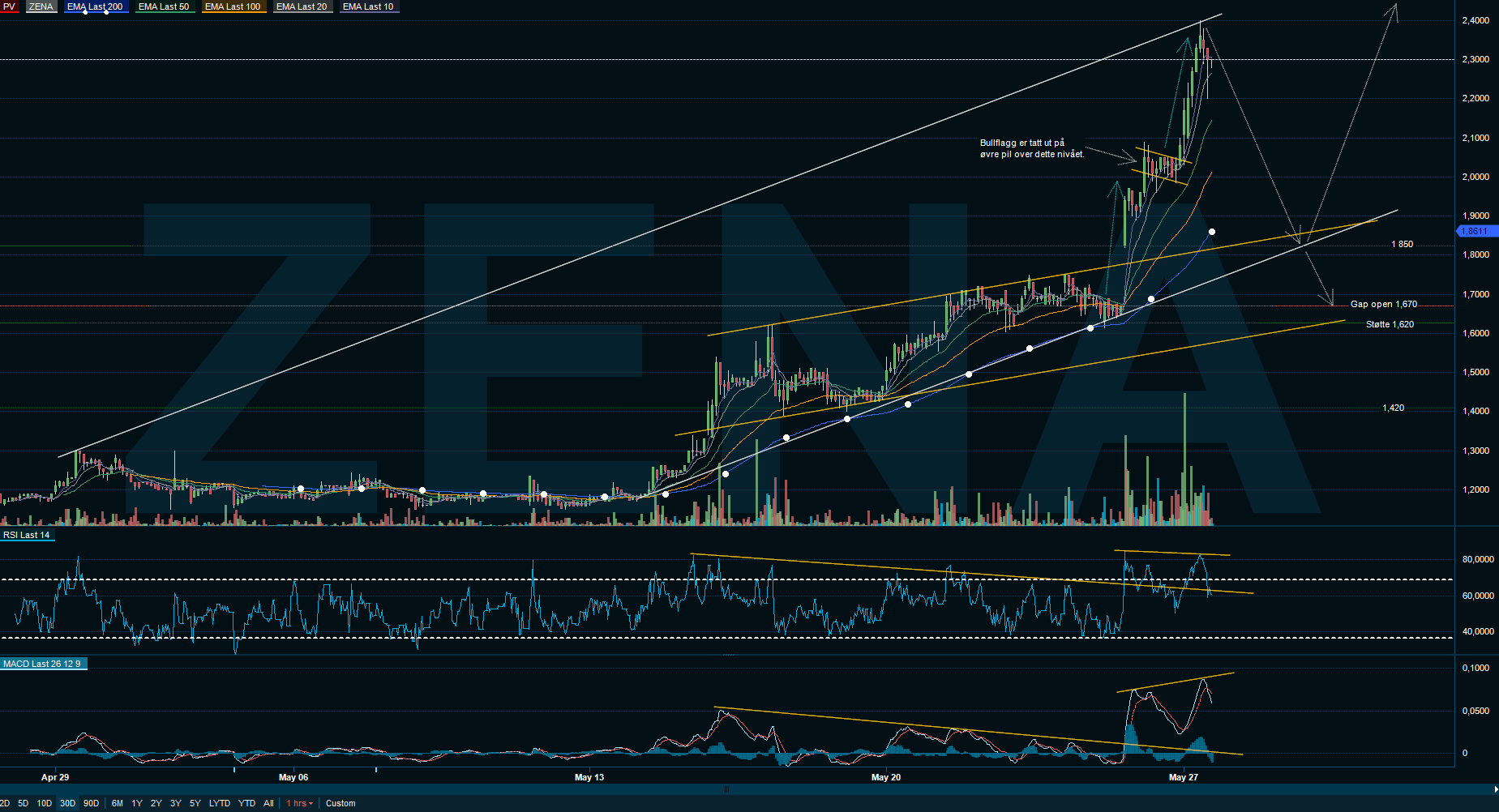Choose the 6M time range

coord(118,803)
